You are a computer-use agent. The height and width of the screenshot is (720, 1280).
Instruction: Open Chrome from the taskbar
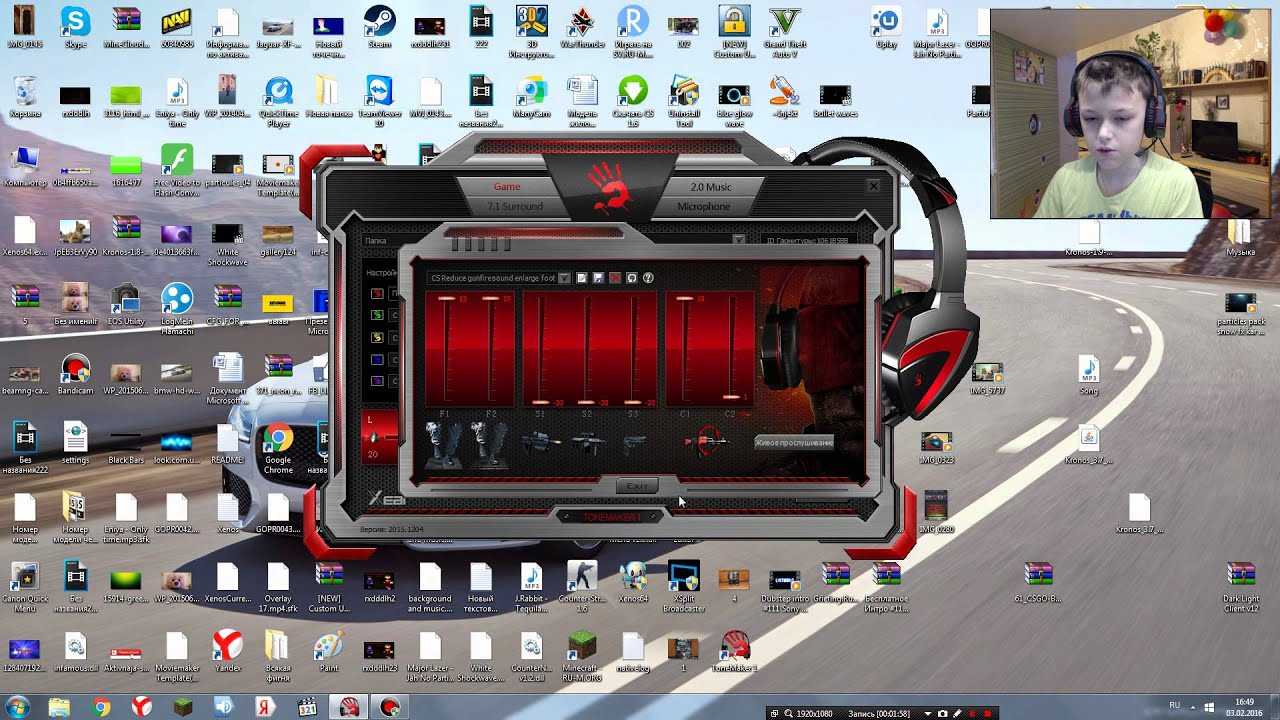[x=101, y=707]
